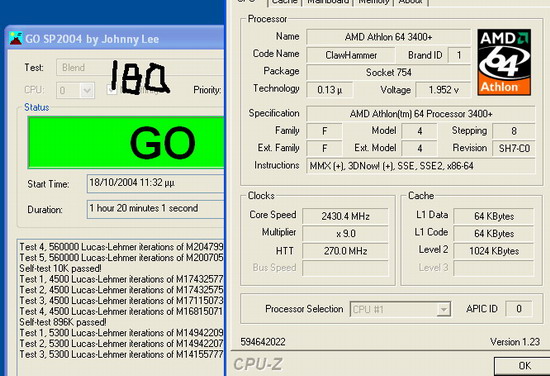Switch to the Memory tab

tap(373, 2)
